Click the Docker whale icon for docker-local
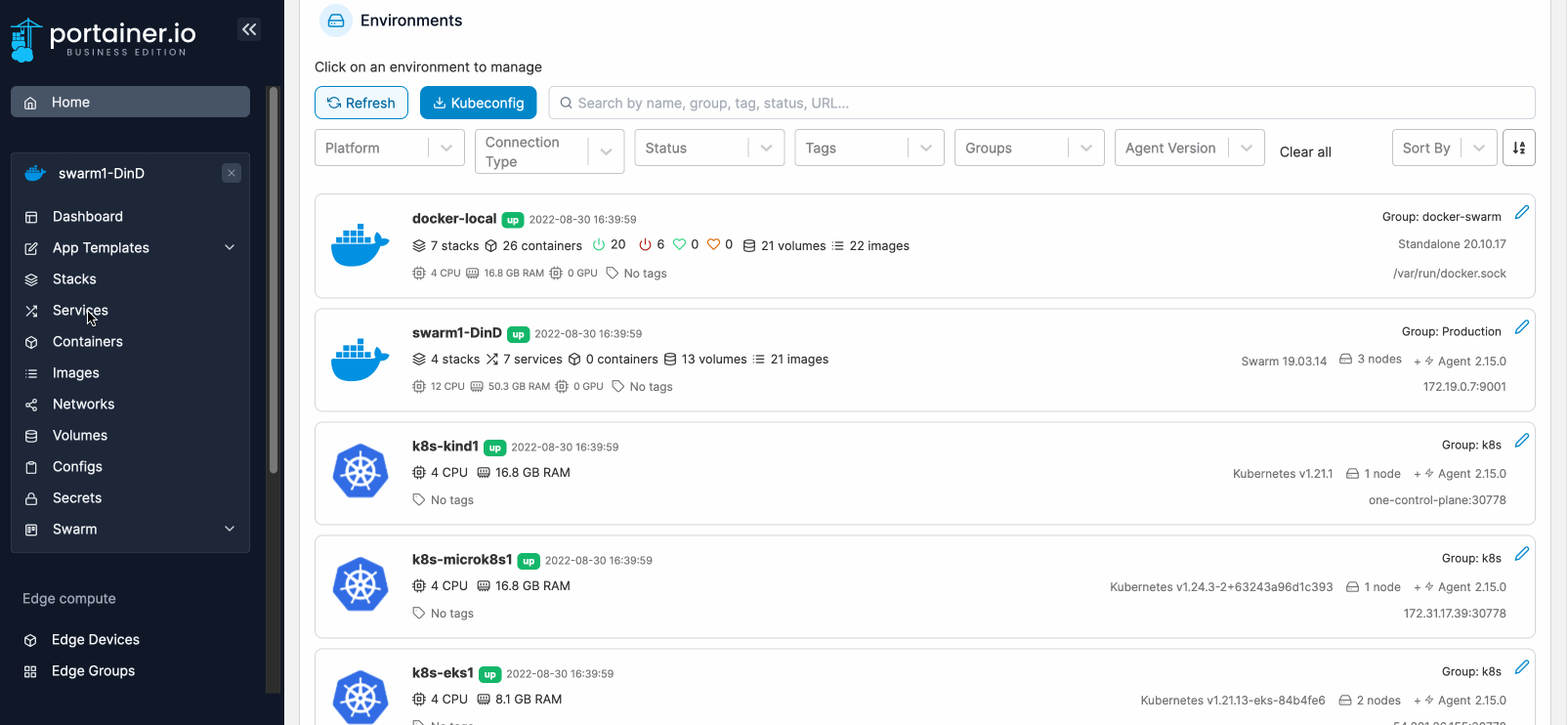Image resolution: width=1568 pixels, height=725 pixels. pos(360,245)
